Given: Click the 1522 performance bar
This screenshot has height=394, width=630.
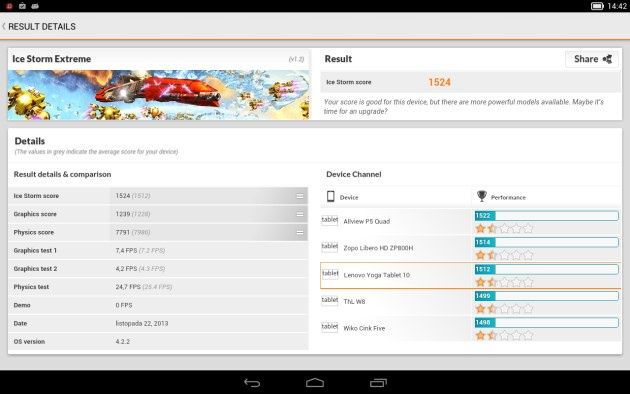Looking at the screenshot, I should 546,216.
